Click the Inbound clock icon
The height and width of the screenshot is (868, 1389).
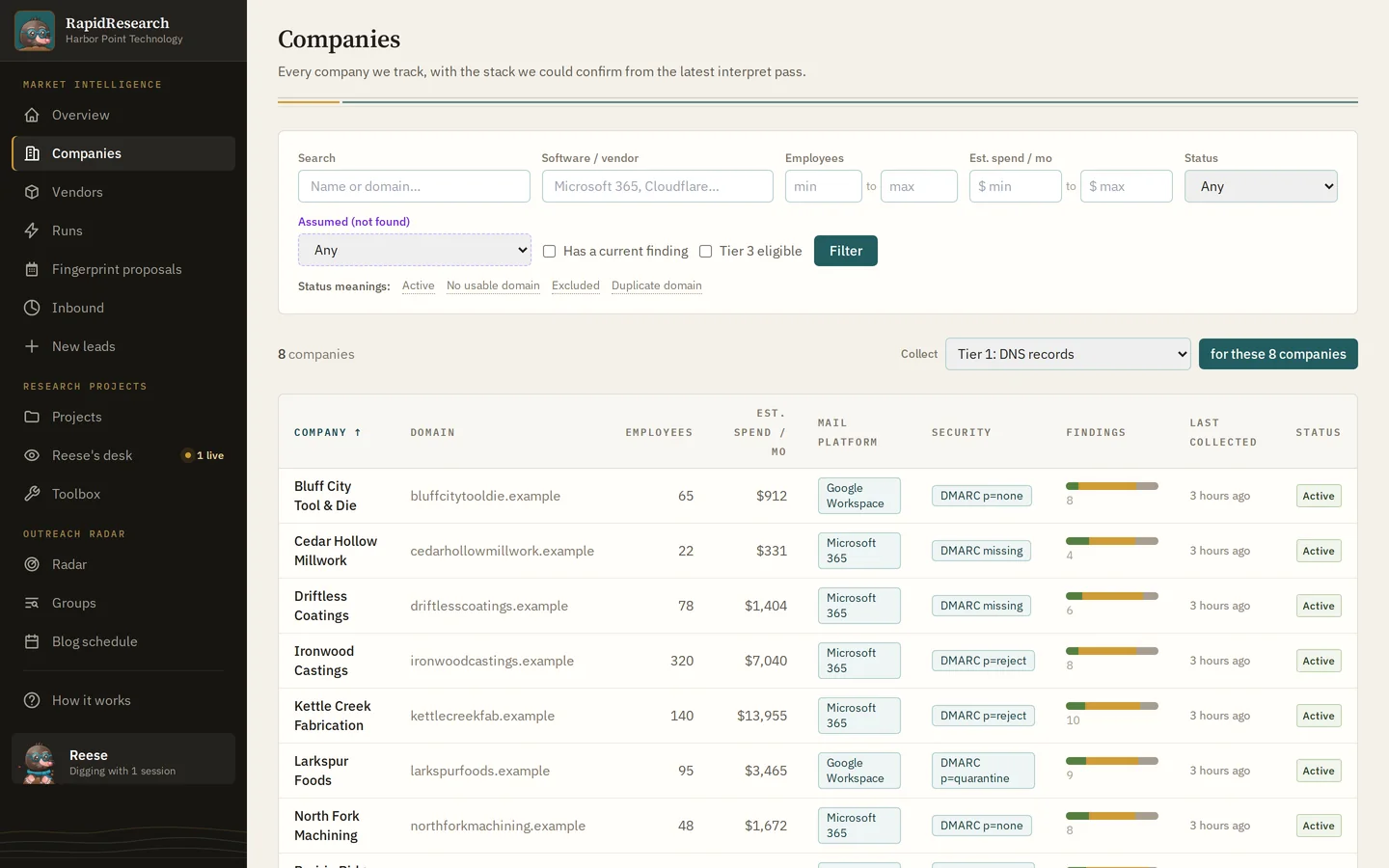point(32,308)
